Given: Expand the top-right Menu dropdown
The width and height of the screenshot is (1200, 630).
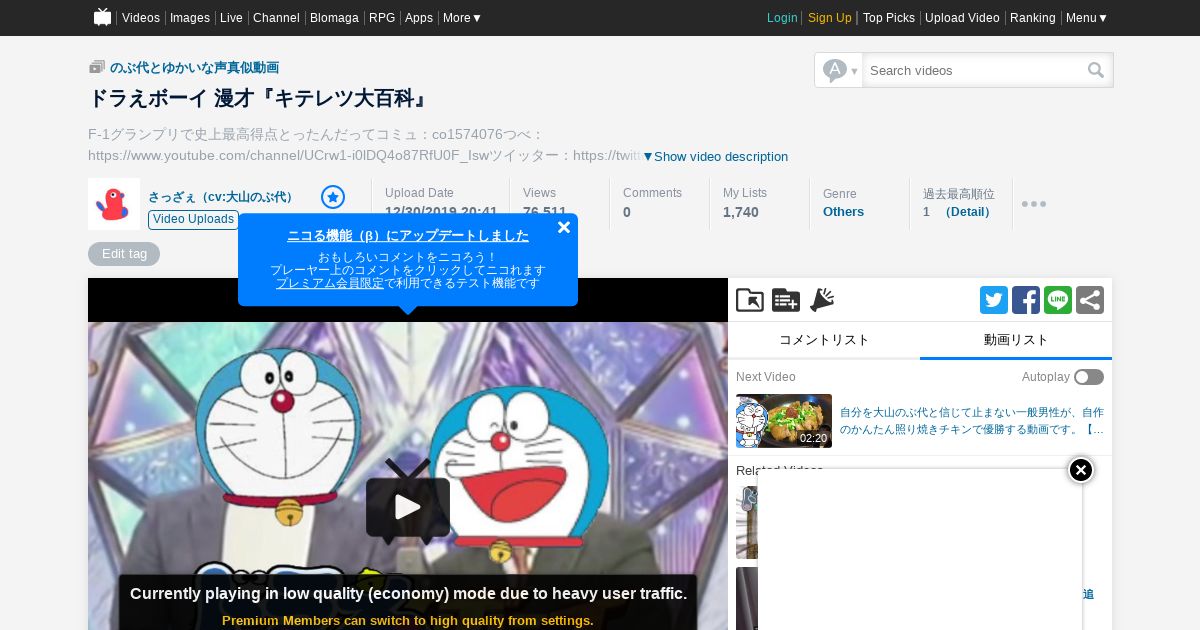Looking at the screenshot, I should coord(1086,18).
